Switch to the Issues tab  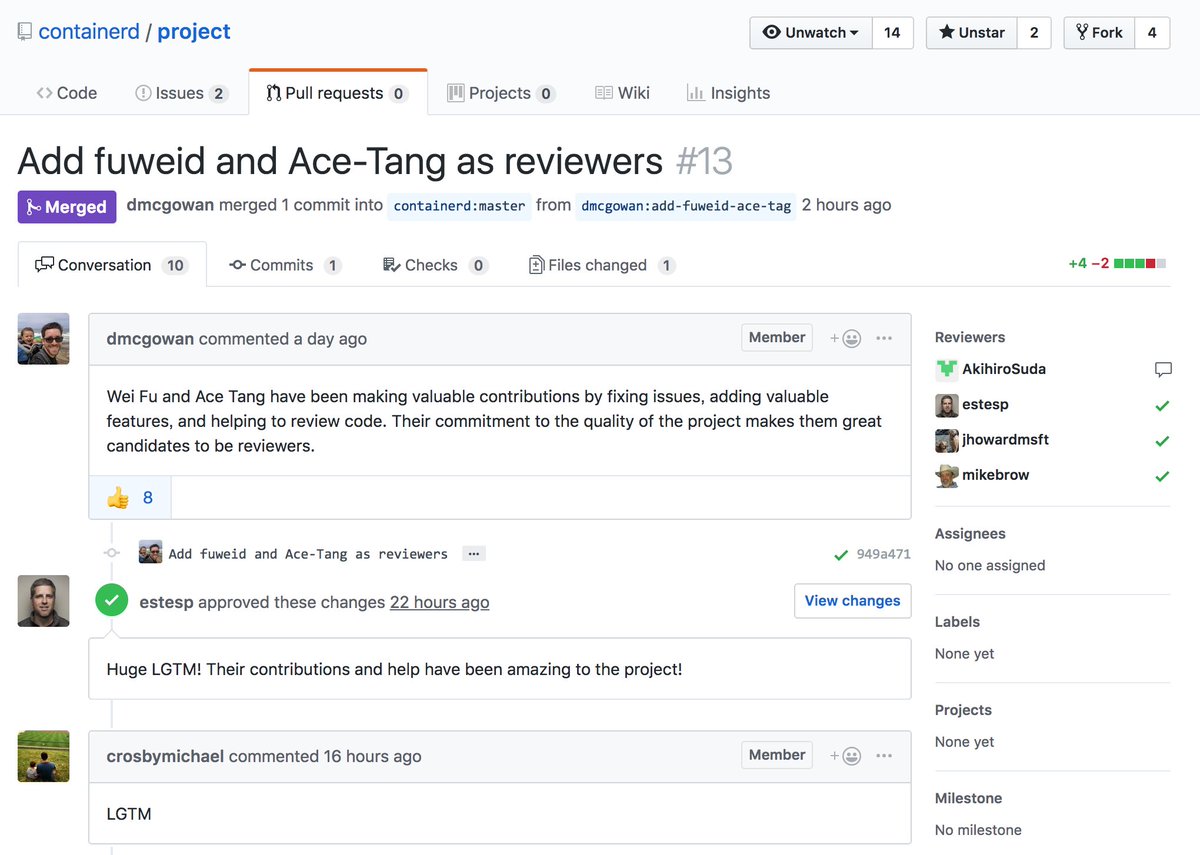coord(181,93)
